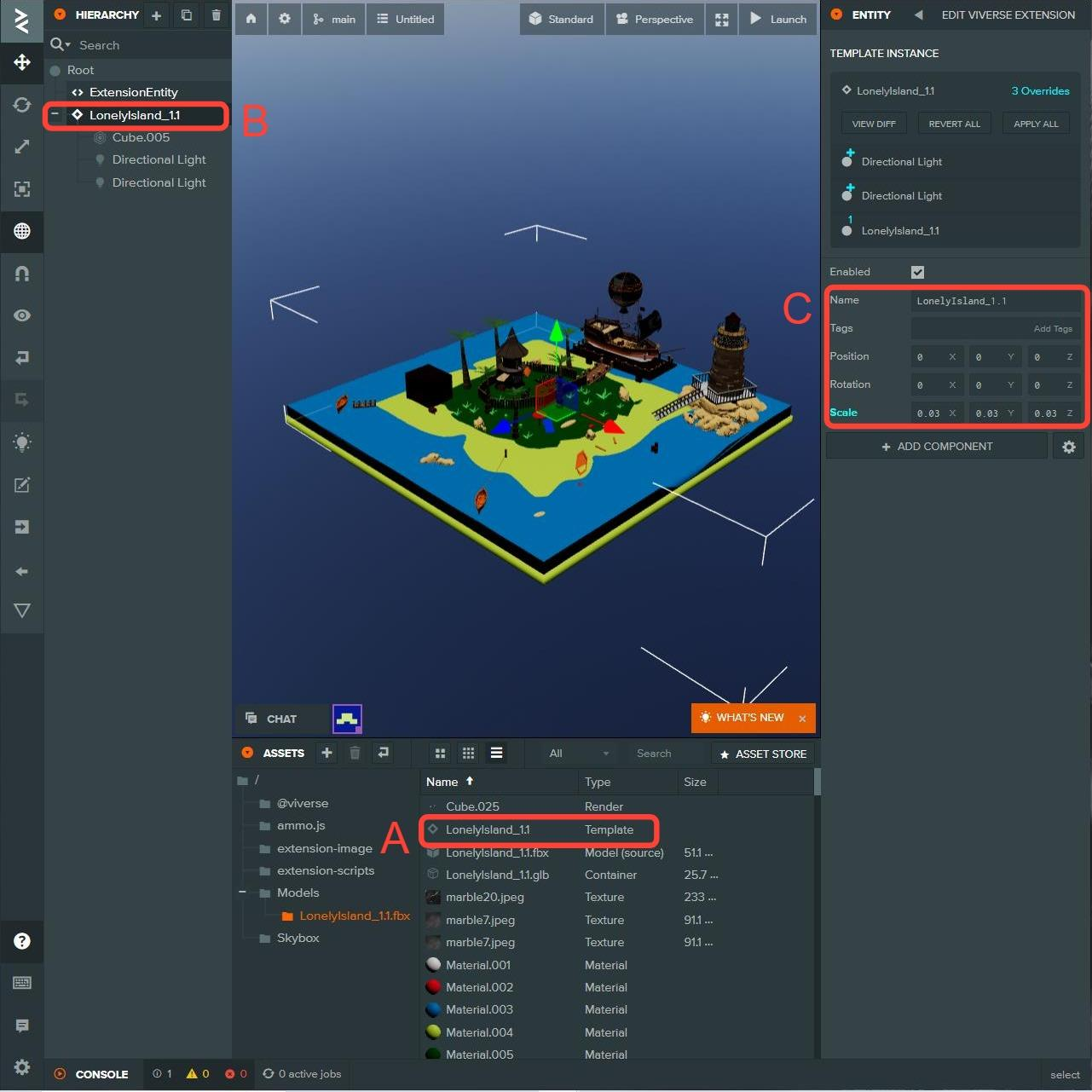The image size is (1092, 1092).
Task: Delete the selected entity in Hierarchy
Action: click(x=217, y=15)
